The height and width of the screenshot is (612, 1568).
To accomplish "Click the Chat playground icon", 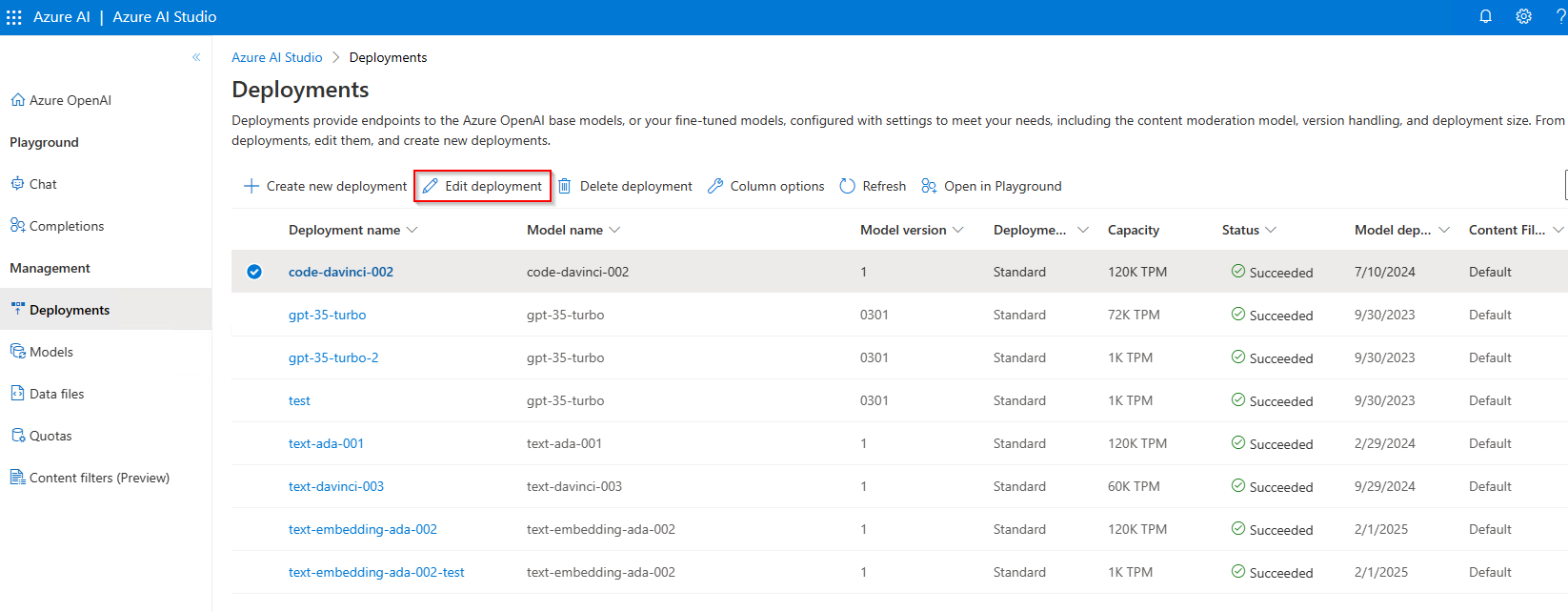I will (x=17, y=184).
